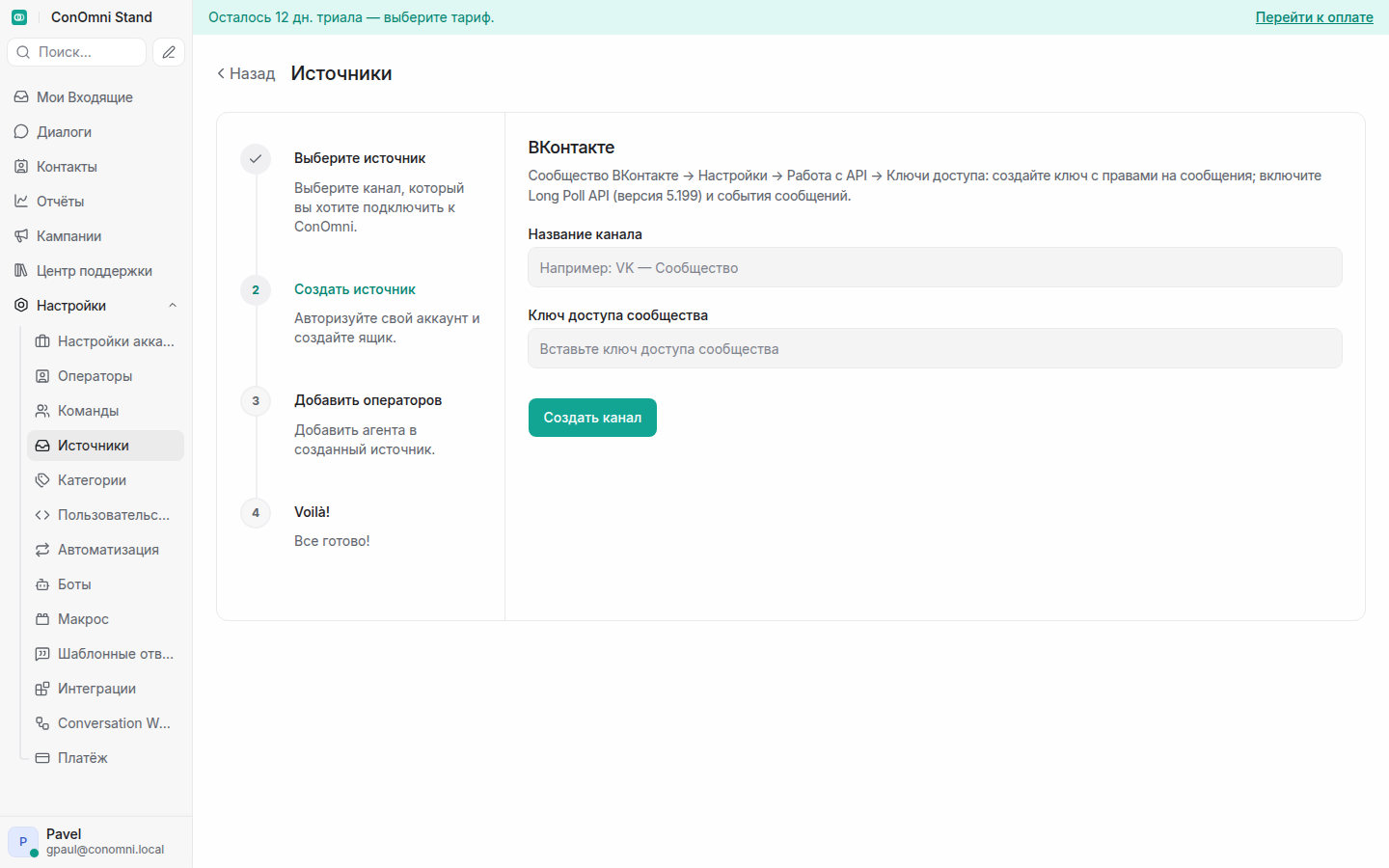Click the briefcase icon beside Настройки аккаунта

(x=42, y=341)
